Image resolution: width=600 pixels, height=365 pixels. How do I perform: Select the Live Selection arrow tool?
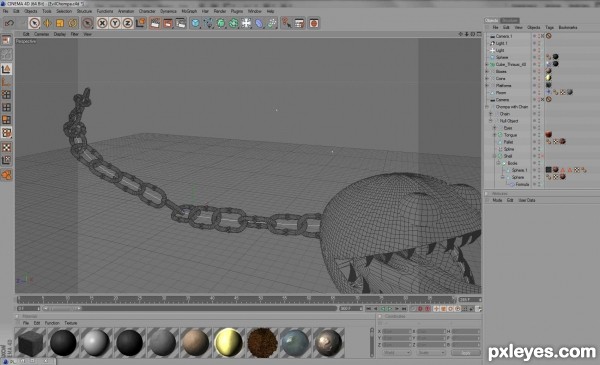point(34,23)
